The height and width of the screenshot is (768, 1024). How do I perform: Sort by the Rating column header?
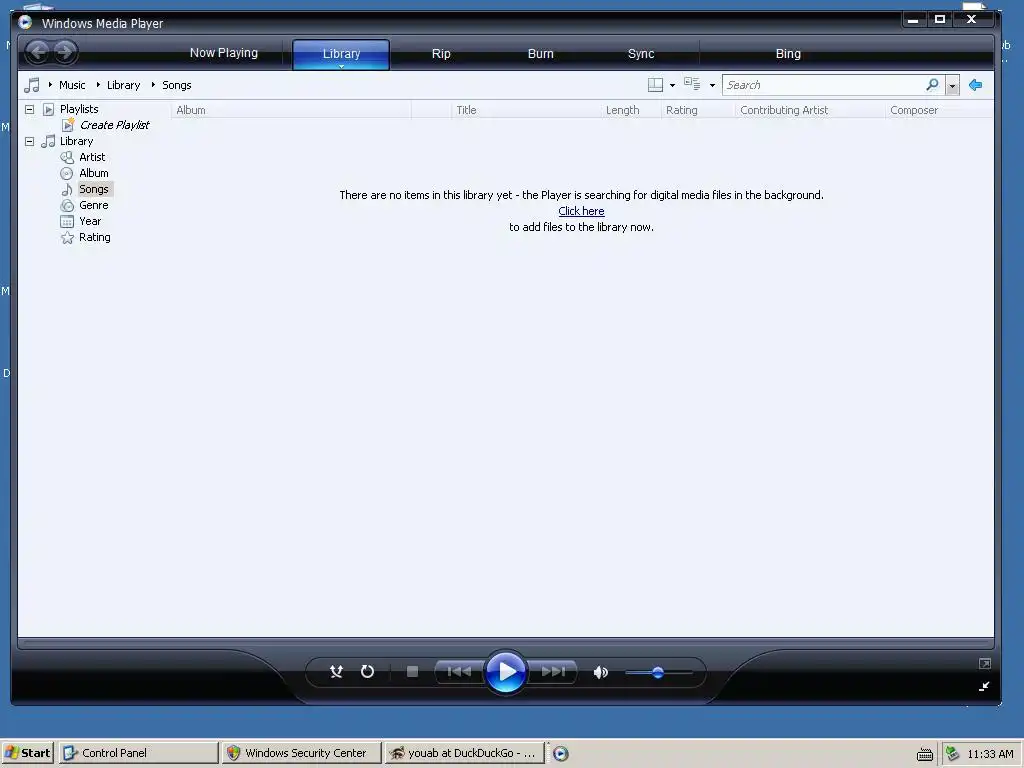click(698, 110)
